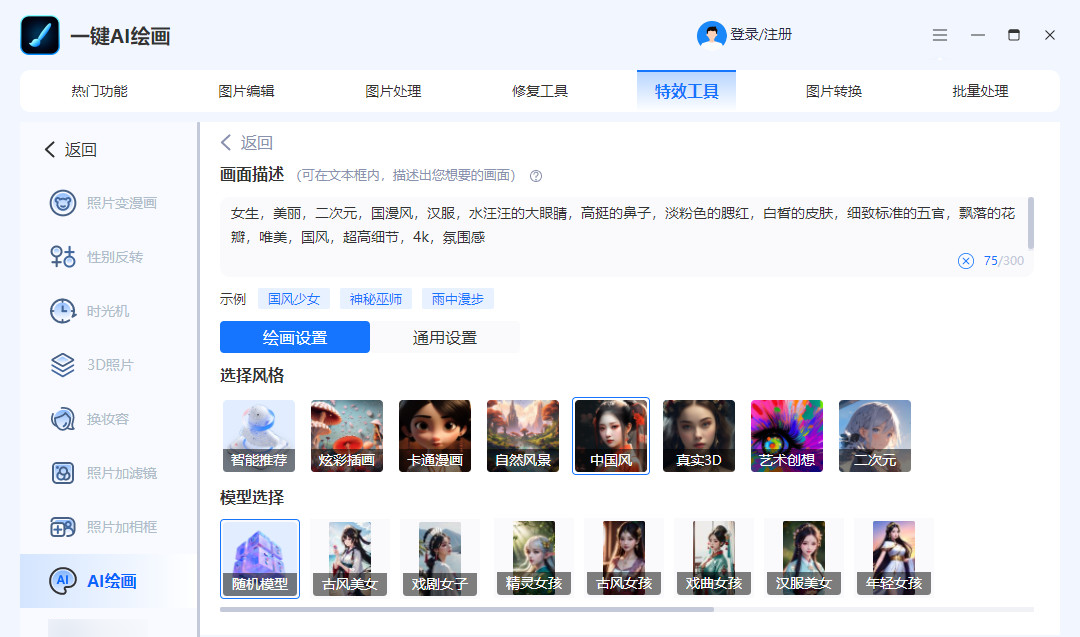Open the hamburger menu icon

point(939,35)
